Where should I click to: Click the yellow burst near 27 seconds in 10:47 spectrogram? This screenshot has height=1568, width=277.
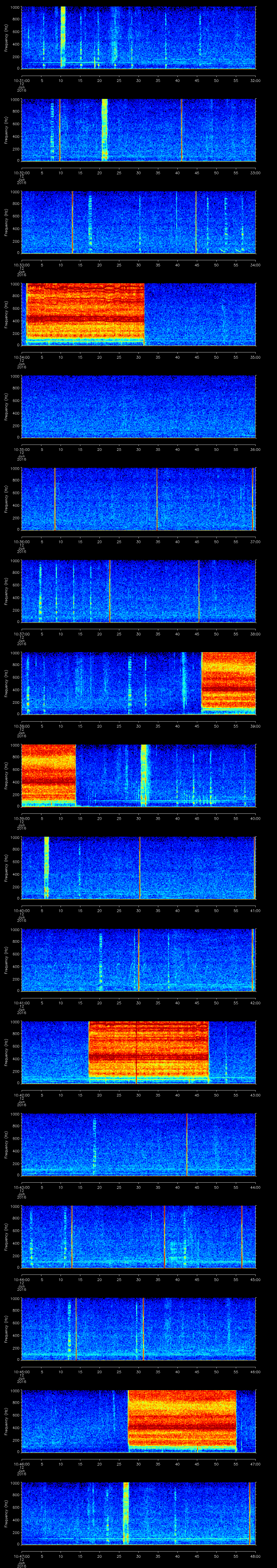(126, 1513)
